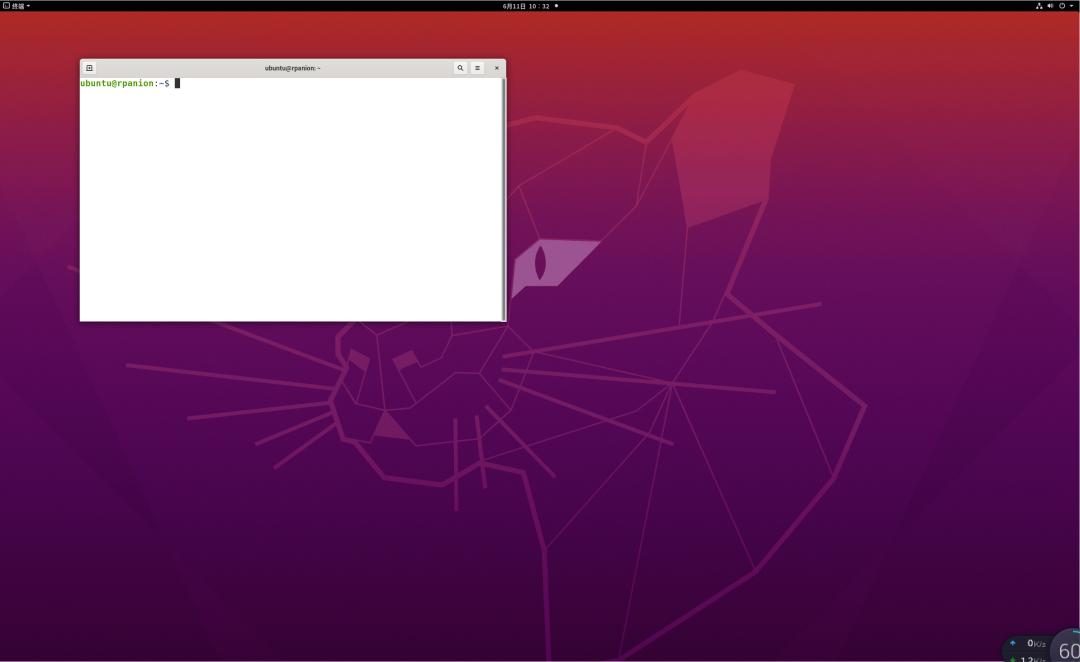Focus the terminal command prompt area
Screen dimensions: 1080x662
click(290, 200)
